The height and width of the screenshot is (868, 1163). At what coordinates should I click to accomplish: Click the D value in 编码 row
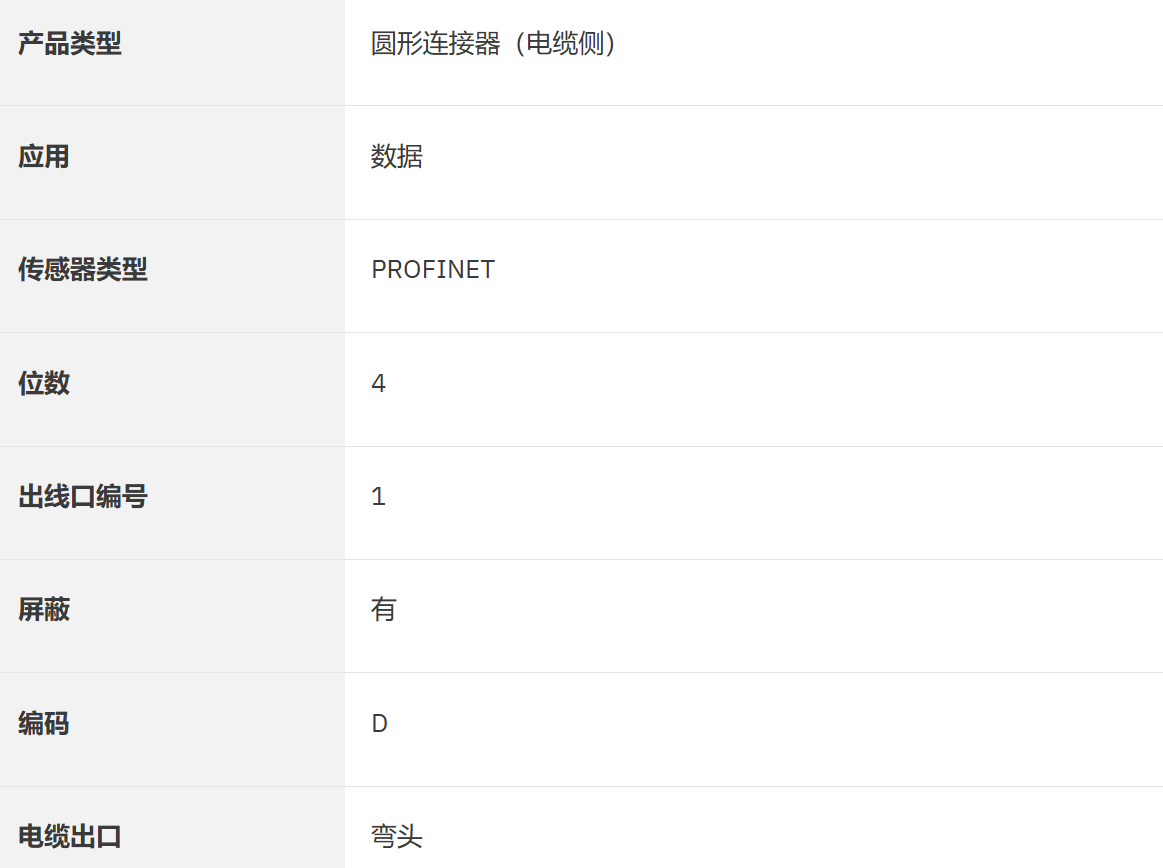[379, 723]
